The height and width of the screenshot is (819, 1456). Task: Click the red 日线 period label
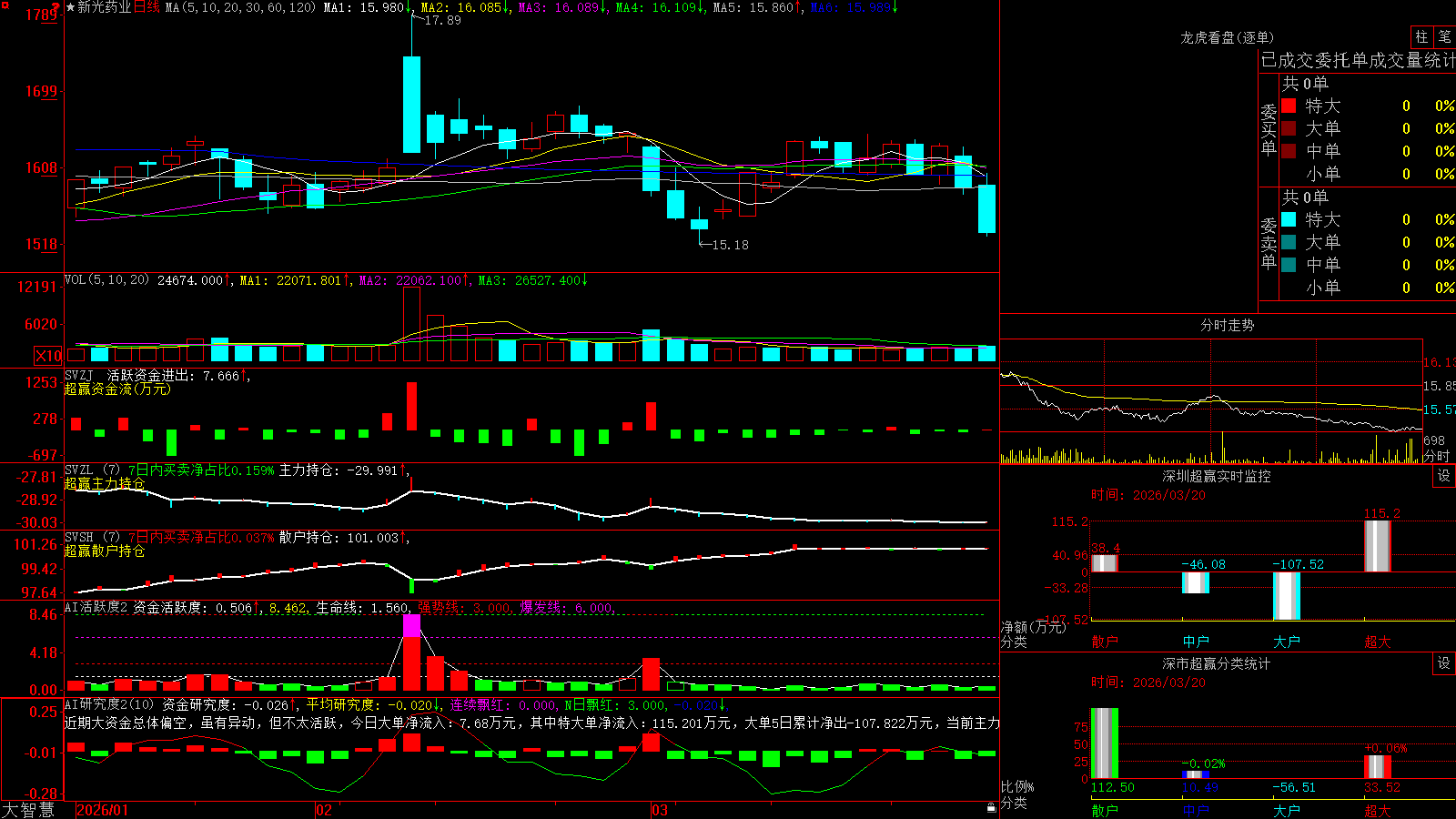point(147,7)
